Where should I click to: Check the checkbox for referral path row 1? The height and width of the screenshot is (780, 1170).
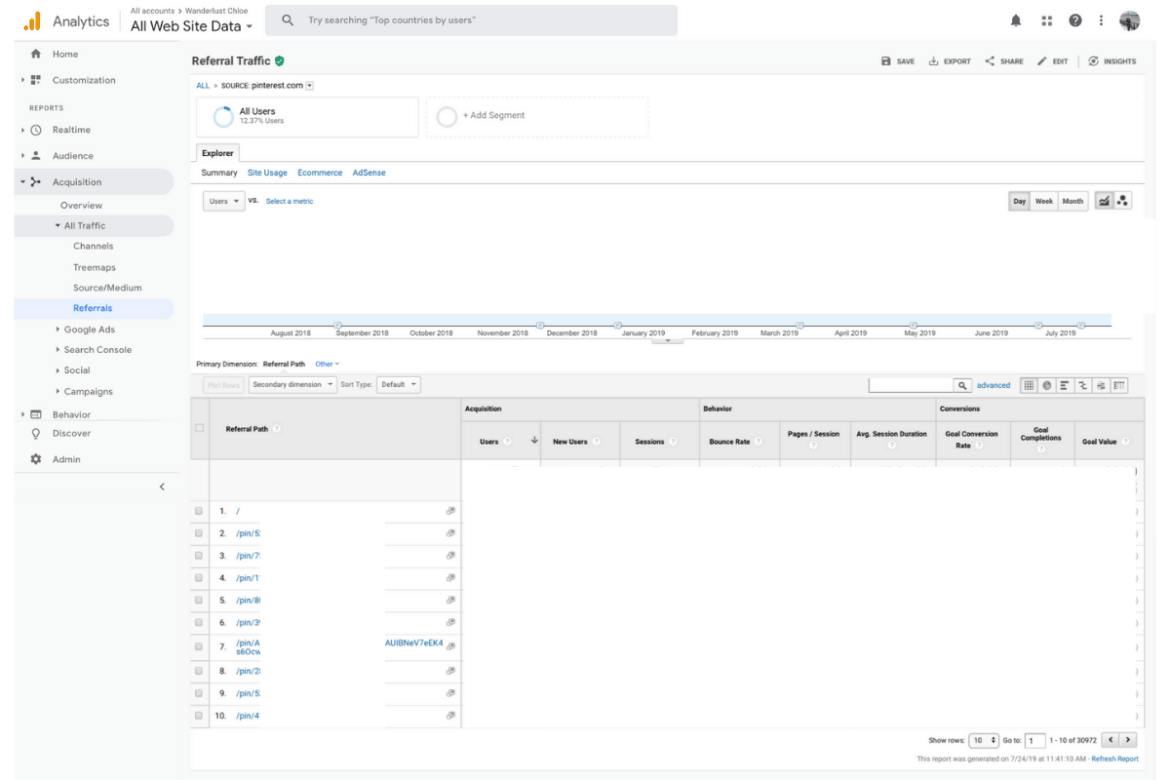click(x=197, y=510)
